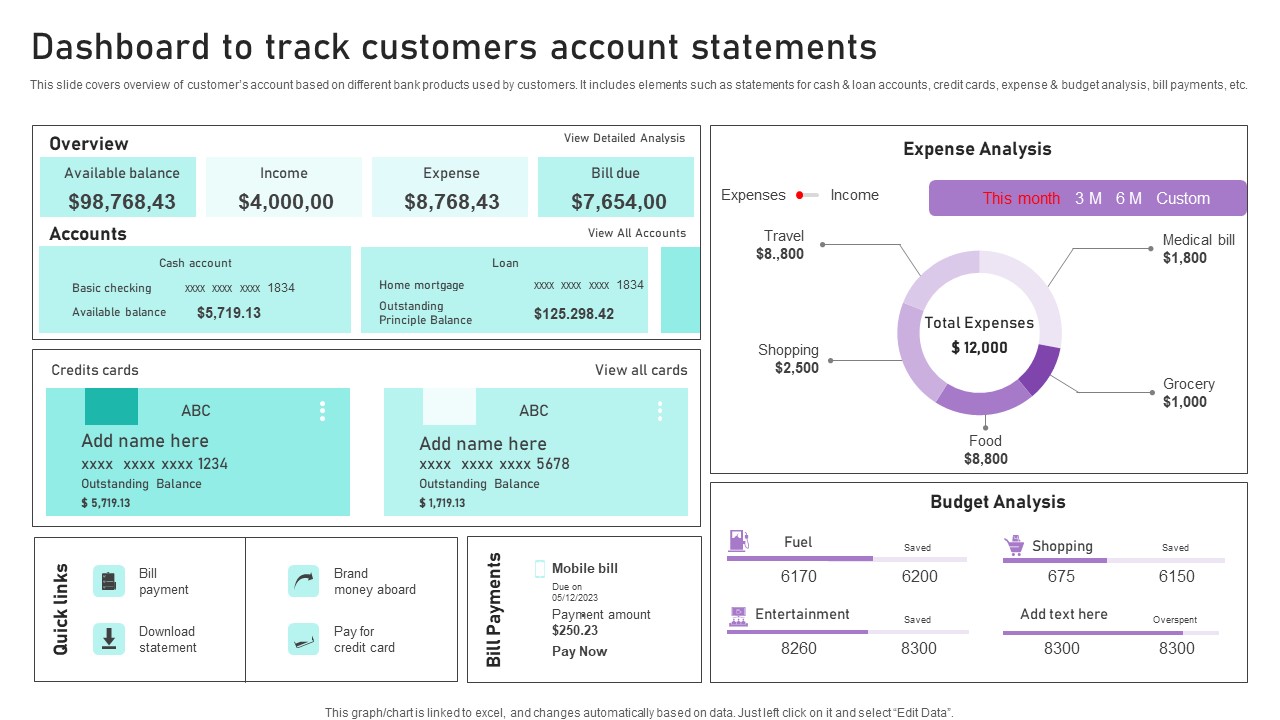
Task: Click Pay Now for the mobile bill
Action: tap(579, 651)
